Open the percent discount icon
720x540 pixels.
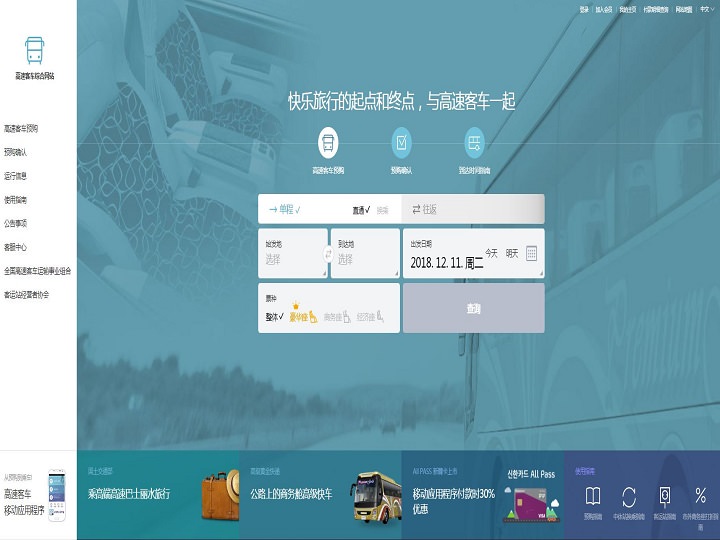(700, 495)
